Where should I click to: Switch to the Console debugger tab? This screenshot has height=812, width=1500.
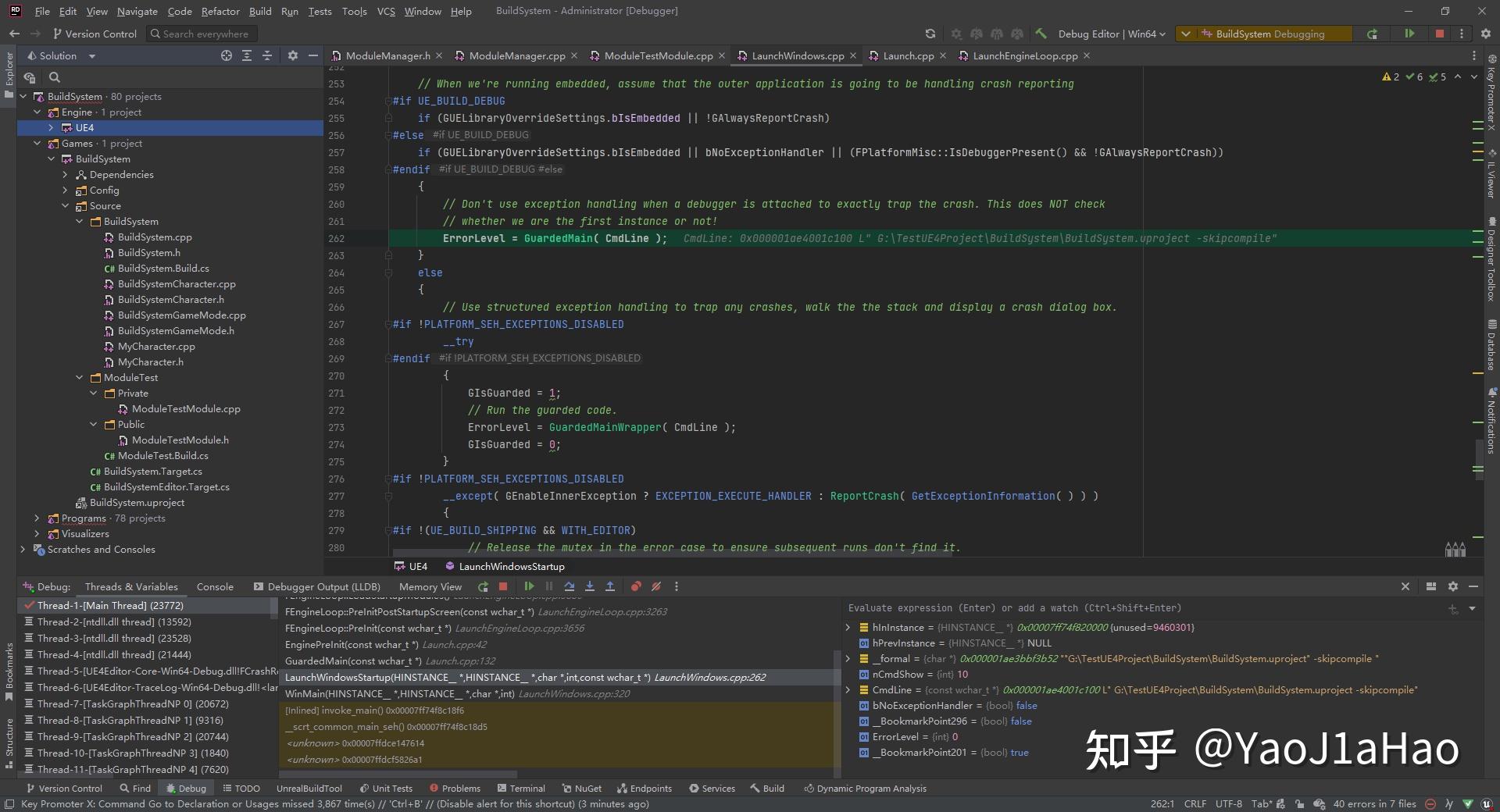pos(215,586)
